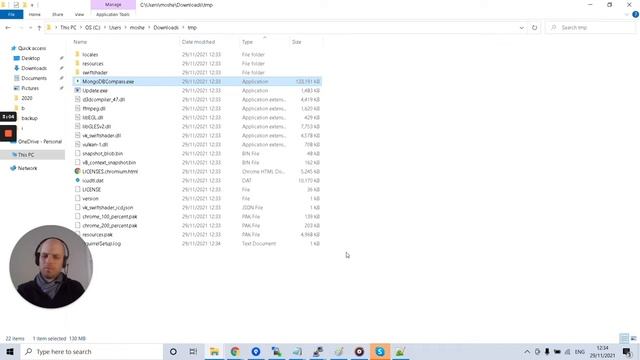Open the taskbar clock and date
This screenshot has width=640, height=360.
[602, 351]
